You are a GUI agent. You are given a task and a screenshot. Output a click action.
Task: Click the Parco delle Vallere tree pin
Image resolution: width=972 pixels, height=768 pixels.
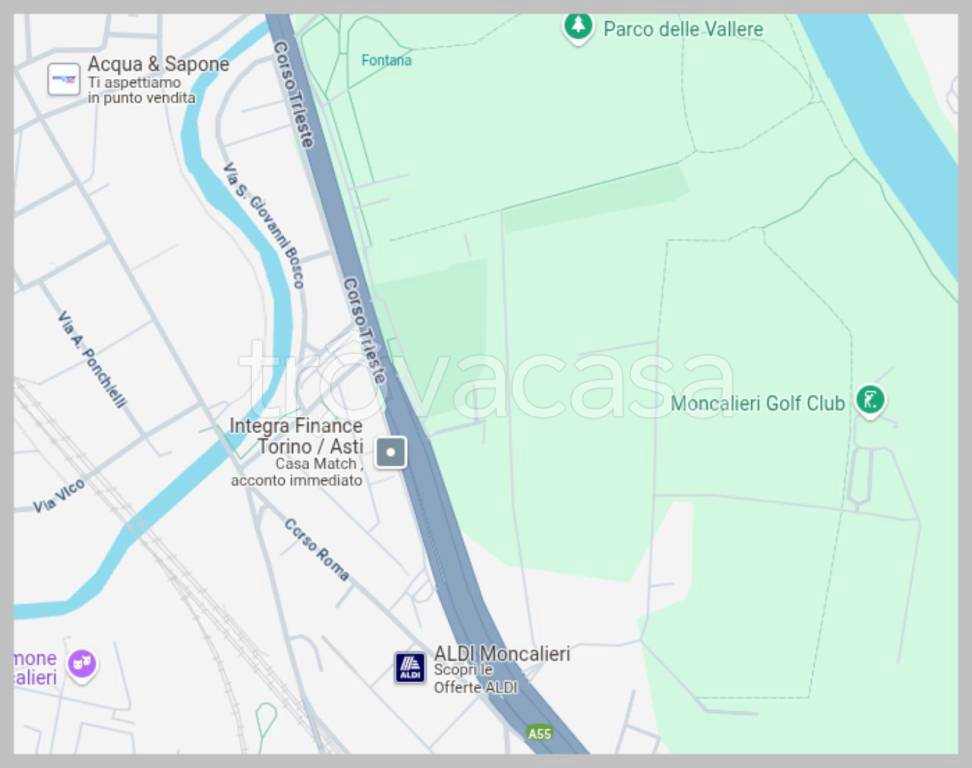[x=578, y=29]
